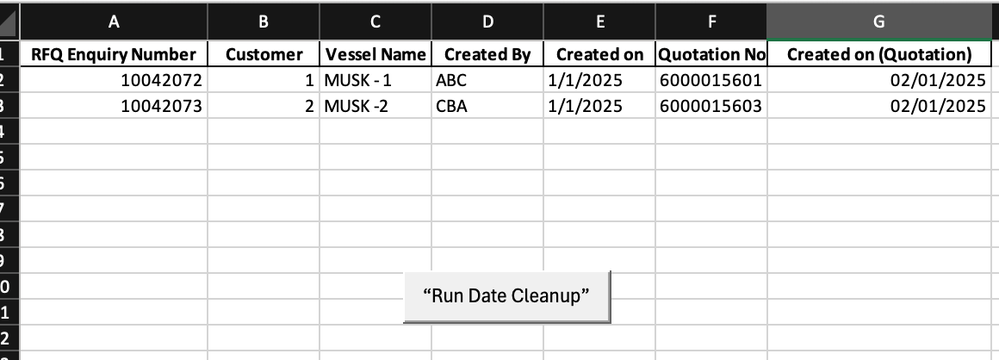Viewport: 999px width, 360px height.
Task: Select column A header
Action: point(113,22)
